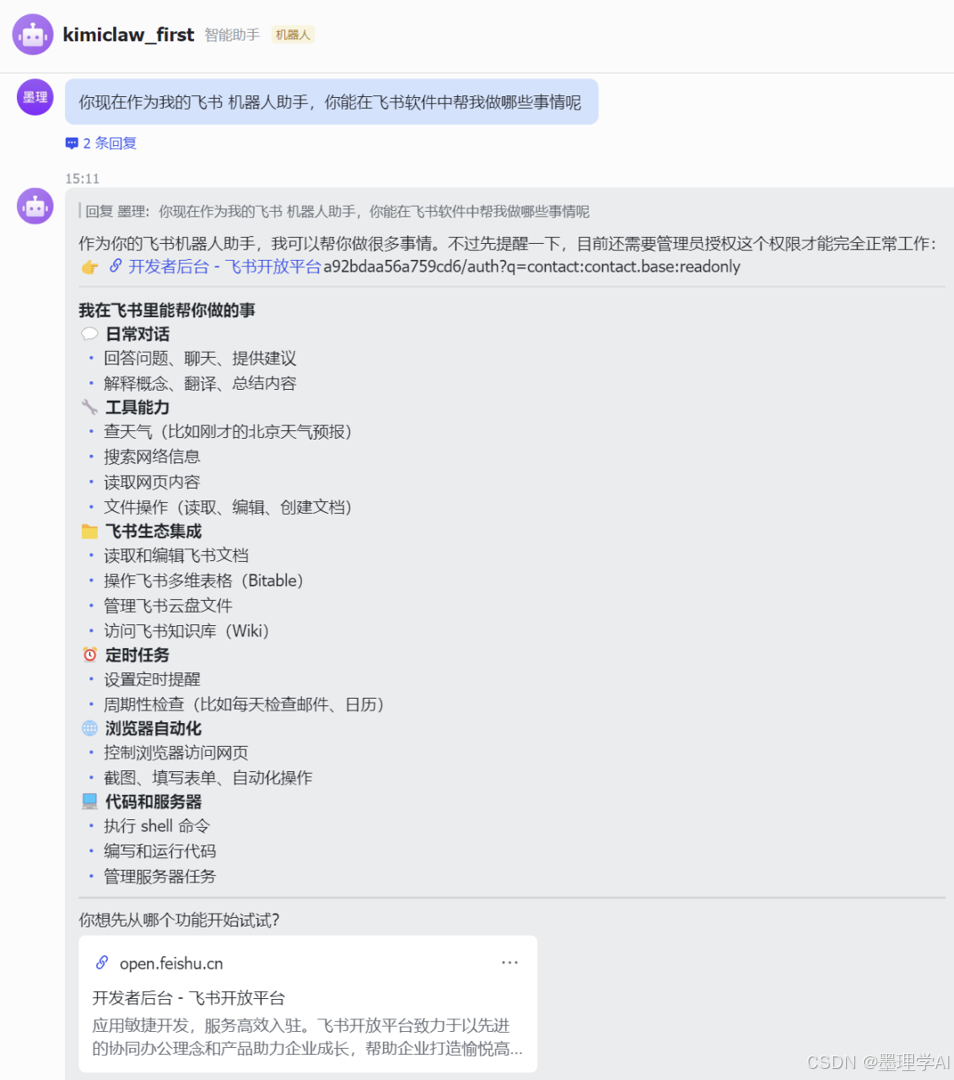Click the alarm clock icon beside 定时任务
Viewport: 954px width, 1080px height.
click(x=90, y=654)
